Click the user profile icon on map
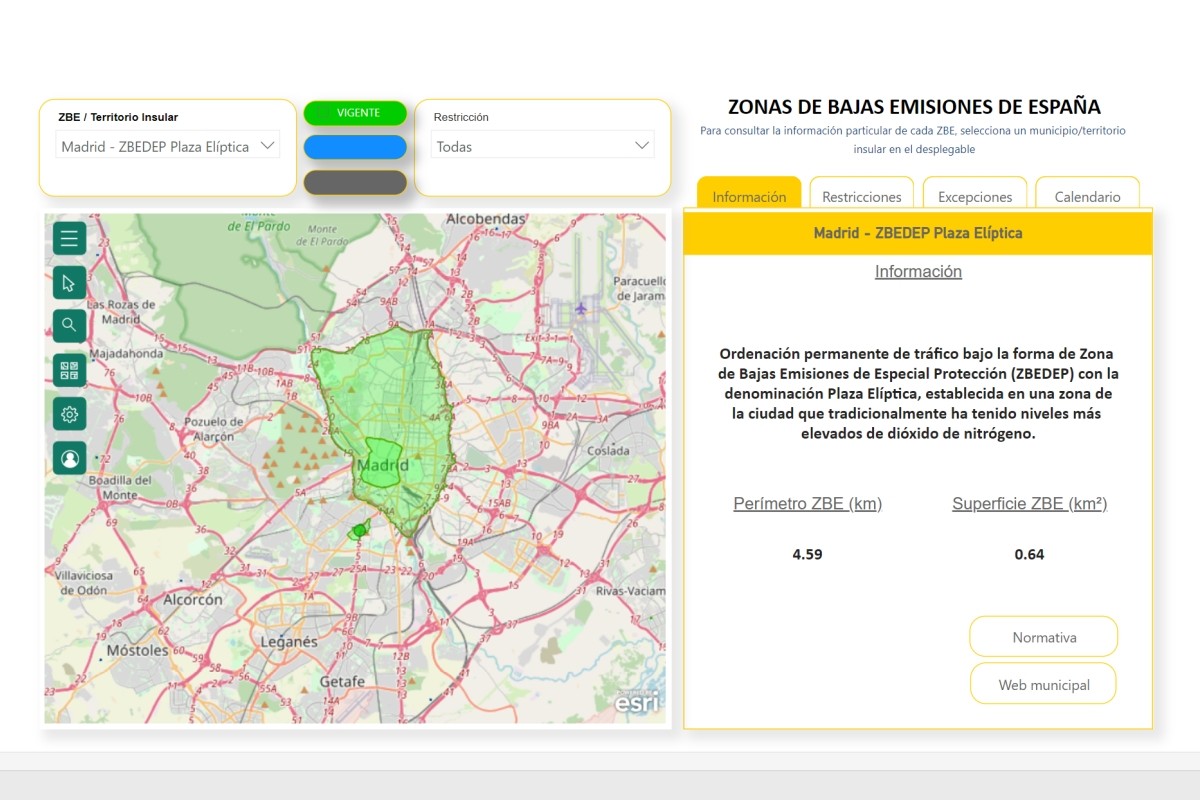Viewport: 1200px width, 800px height. [x=69, y=458]
